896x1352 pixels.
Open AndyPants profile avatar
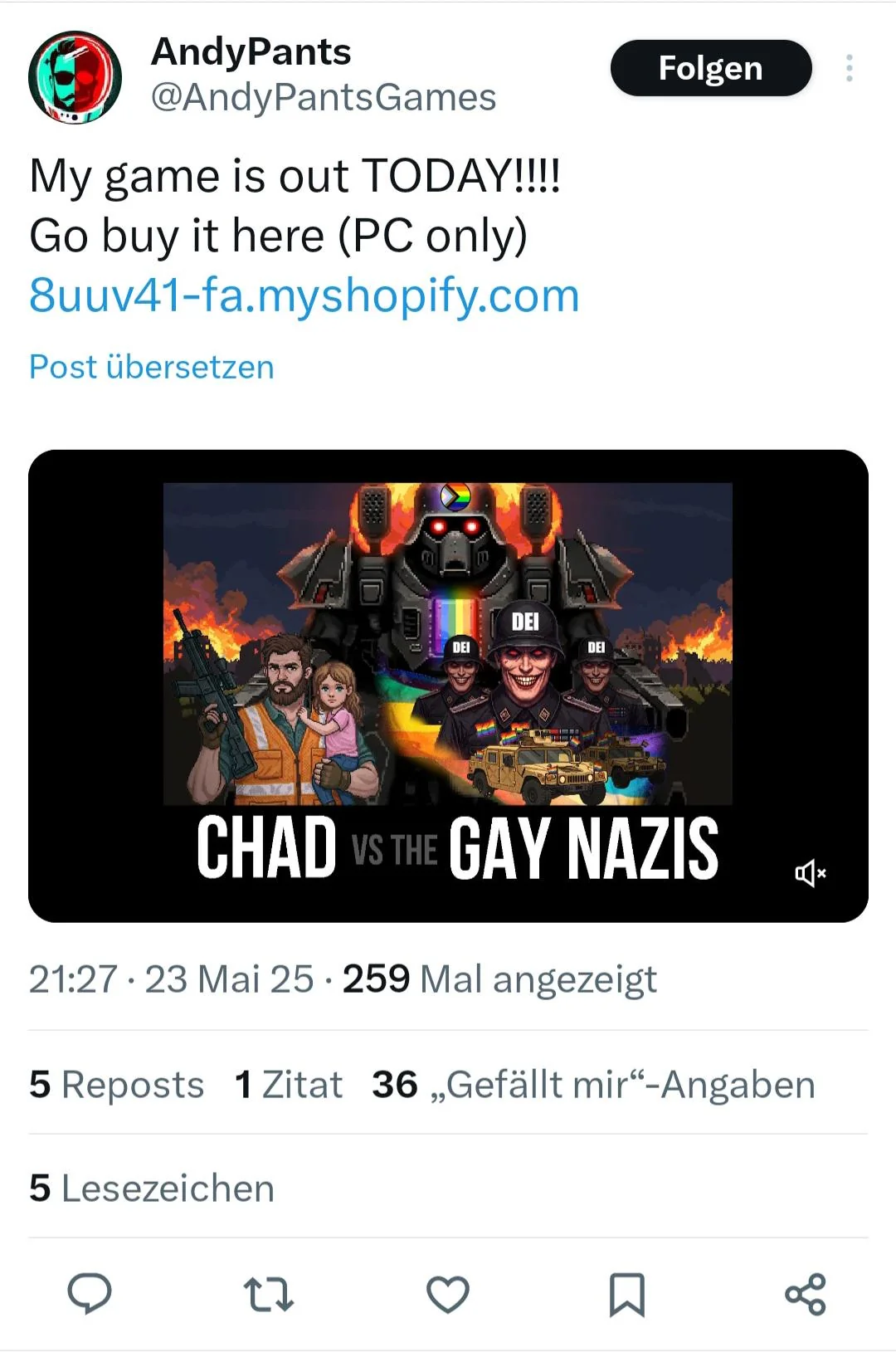75,78
